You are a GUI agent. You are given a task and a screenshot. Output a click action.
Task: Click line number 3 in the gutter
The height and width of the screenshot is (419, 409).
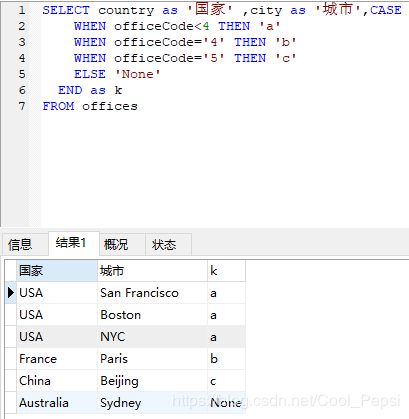pos(22,42)
